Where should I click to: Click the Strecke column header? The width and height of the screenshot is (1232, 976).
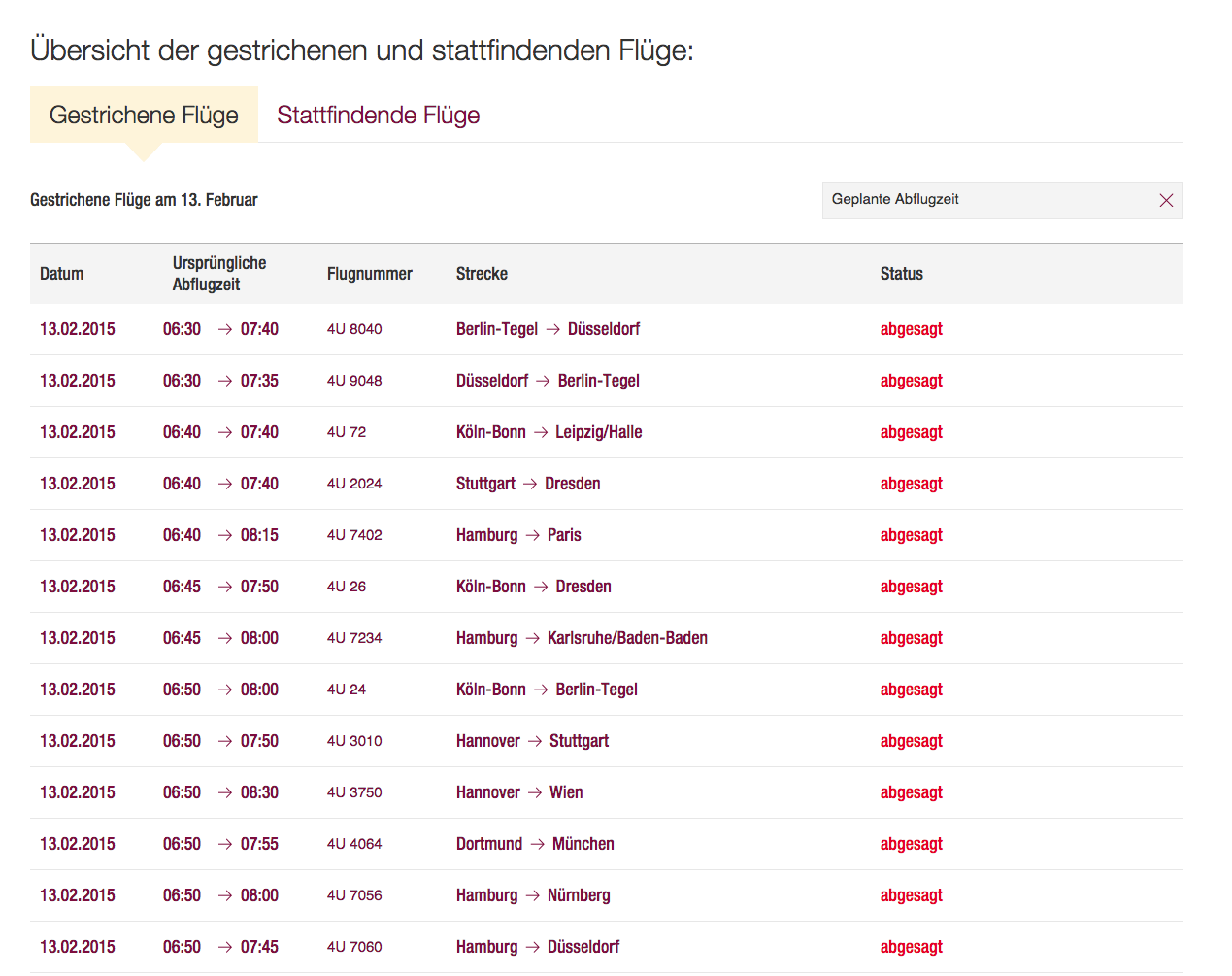(x=482, y=273)
